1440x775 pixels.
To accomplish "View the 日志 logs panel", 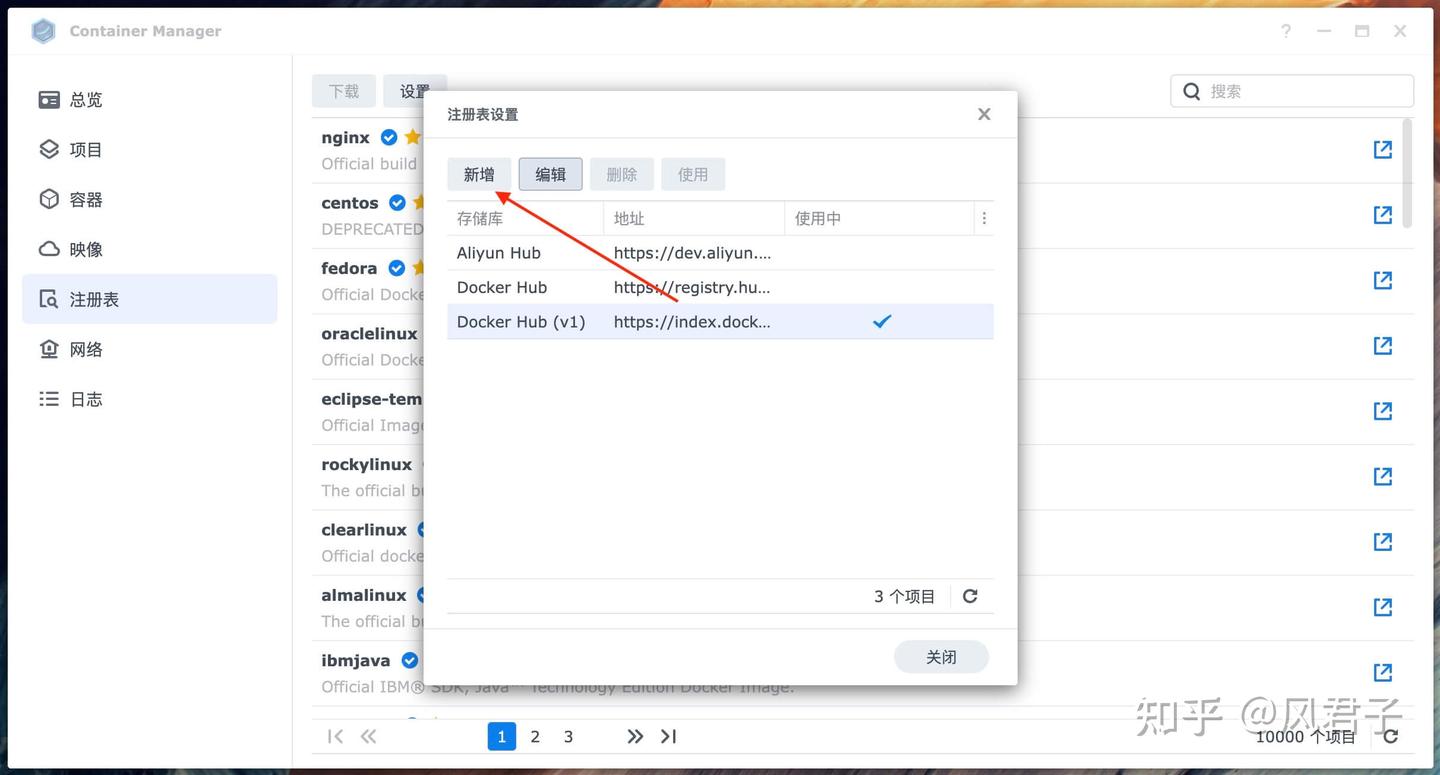I will point(85,397).
